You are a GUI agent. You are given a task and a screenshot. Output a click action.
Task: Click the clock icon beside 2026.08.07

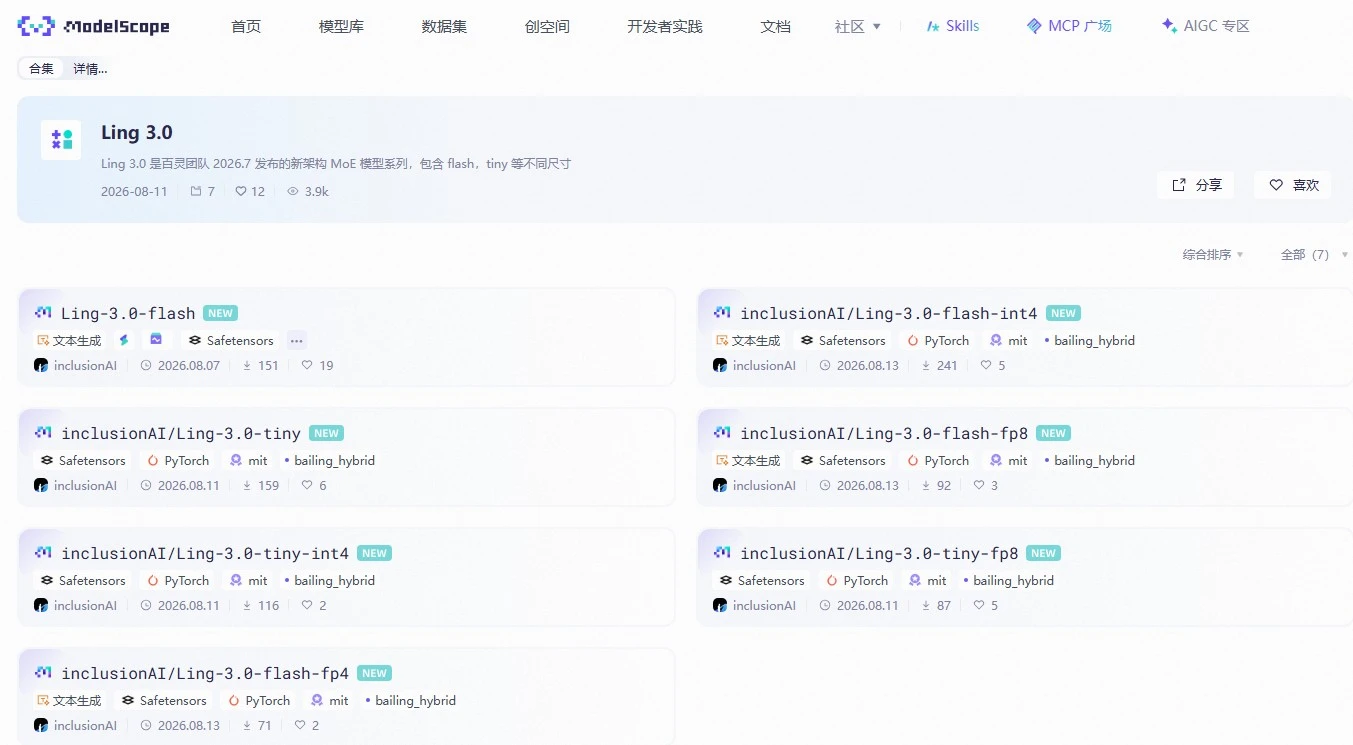[146, 365]
